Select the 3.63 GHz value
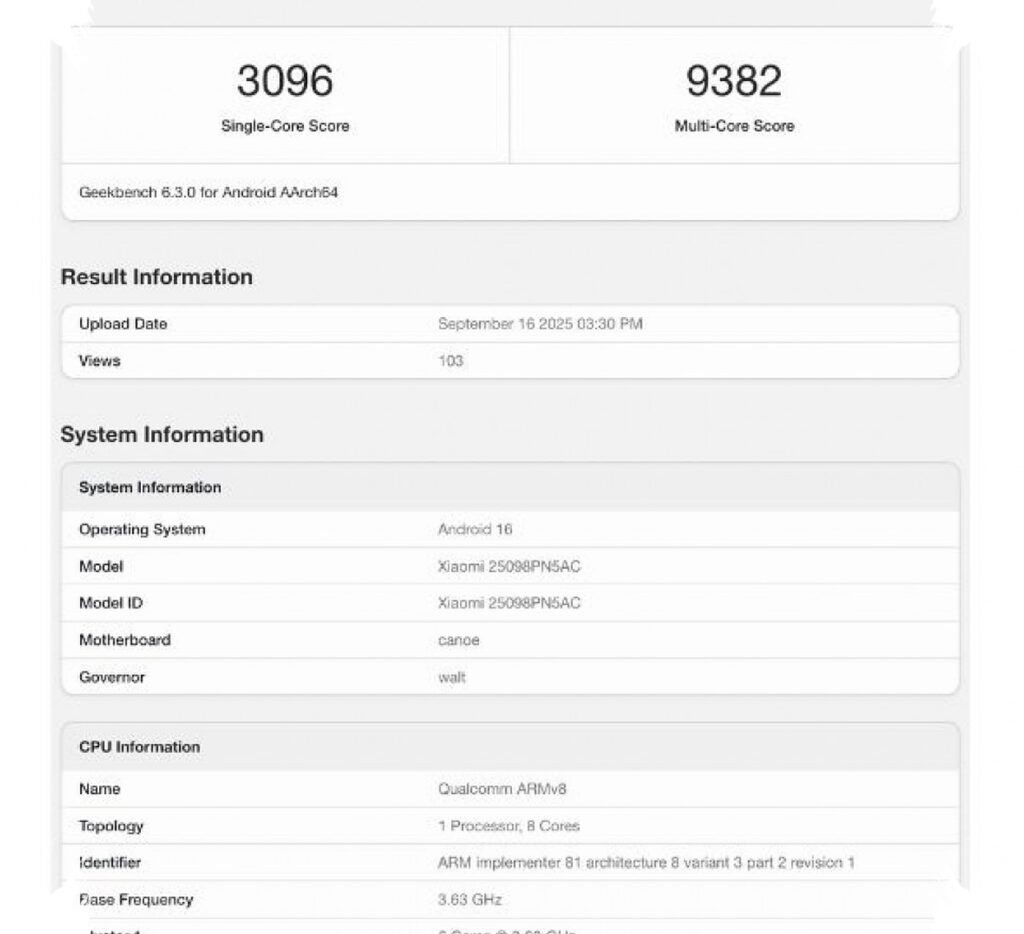The image size is (1024, 934). [x=470, y=900]
